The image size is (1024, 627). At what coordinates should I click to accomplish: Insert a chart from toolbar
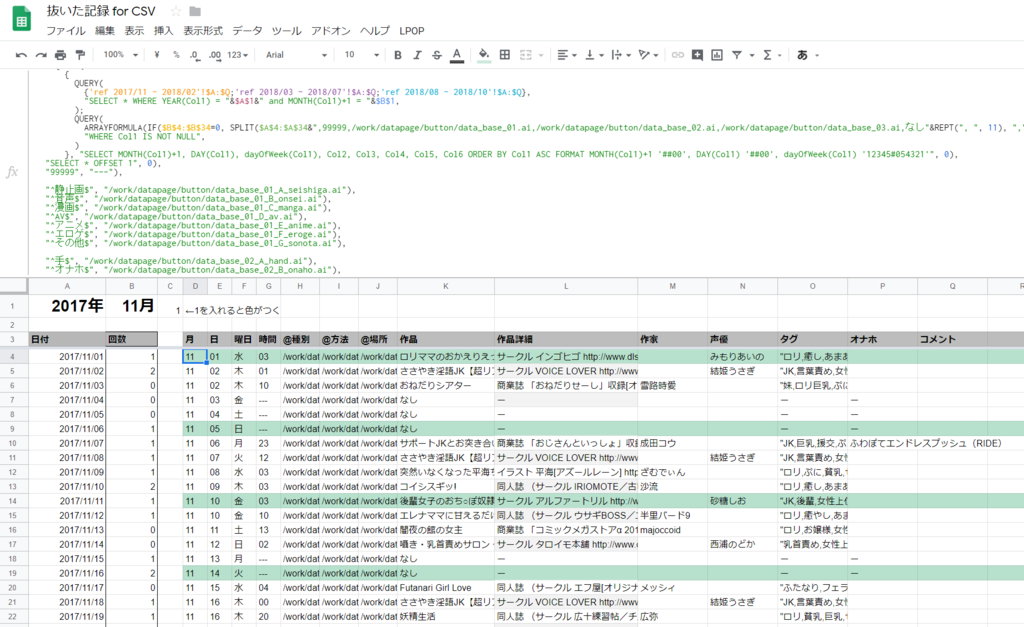pos(717,55)
